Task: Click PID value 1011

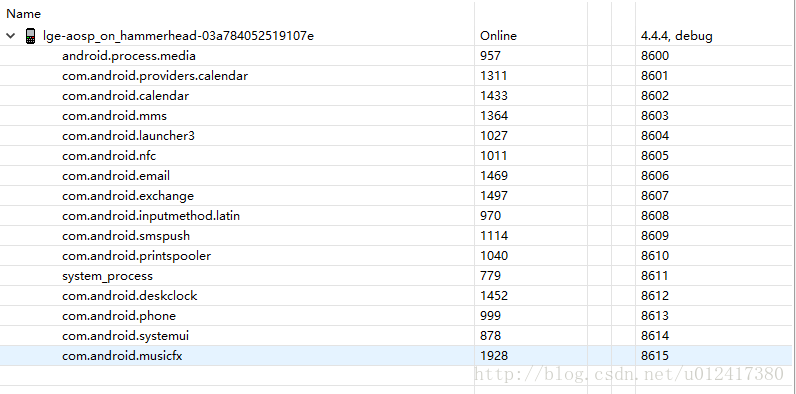Action: [x=493, y=156]
